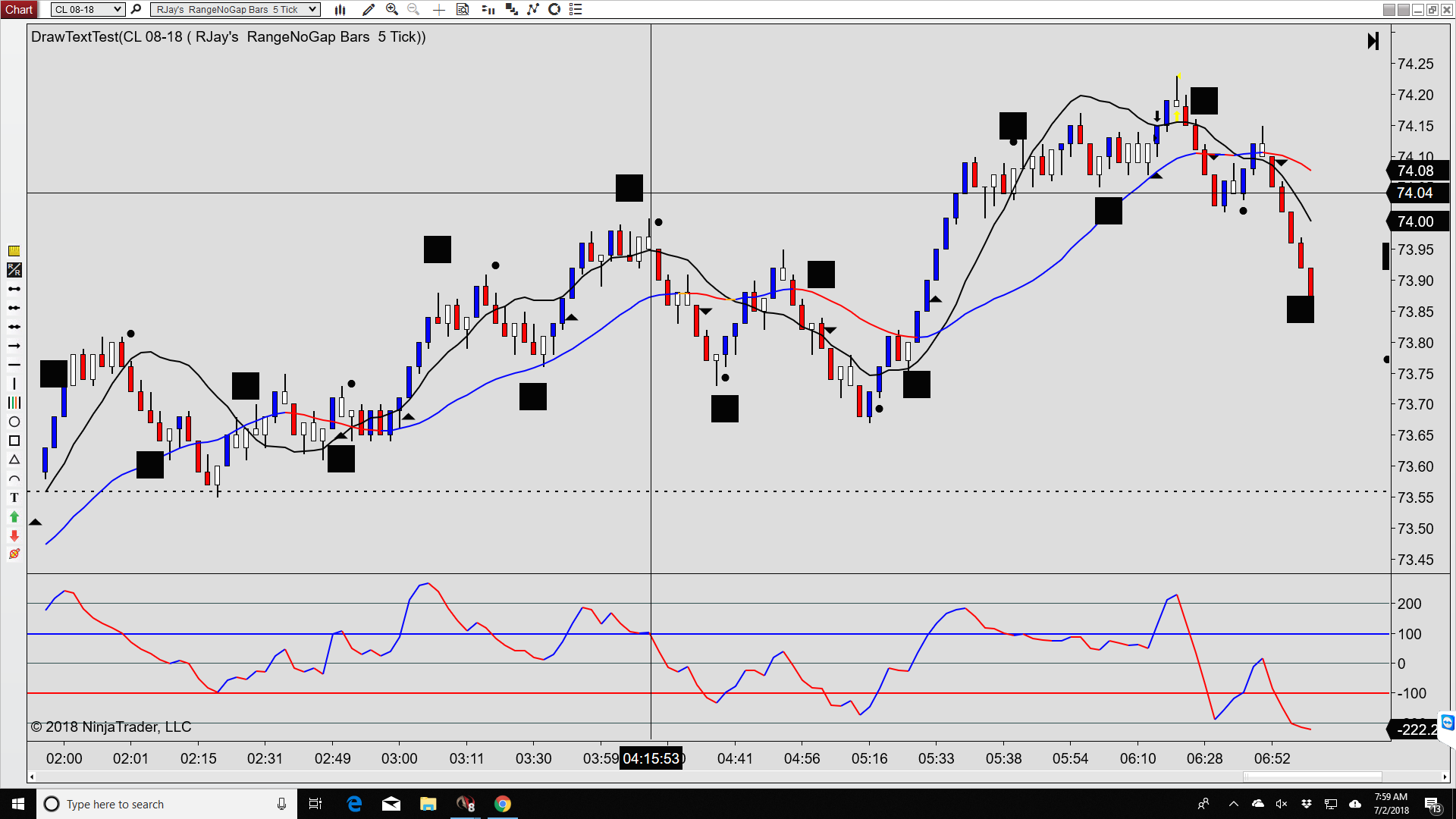This screenshot has width=1456, height=819.
Task: Expand the RangeNoGap Bars 5 Tick selector
Action: (x=312, y=10)
